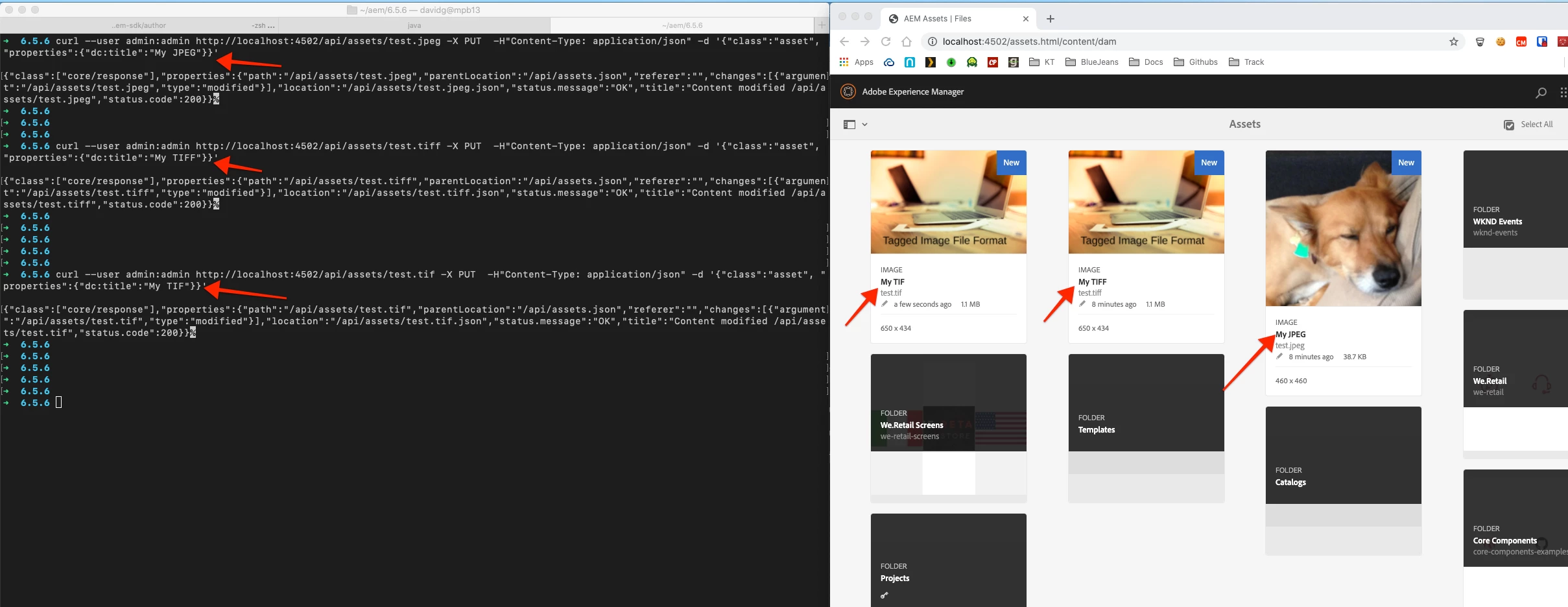Click the Assets page heading
This screenshot has width=1568, height=607.
click(x=1244, y=125)
